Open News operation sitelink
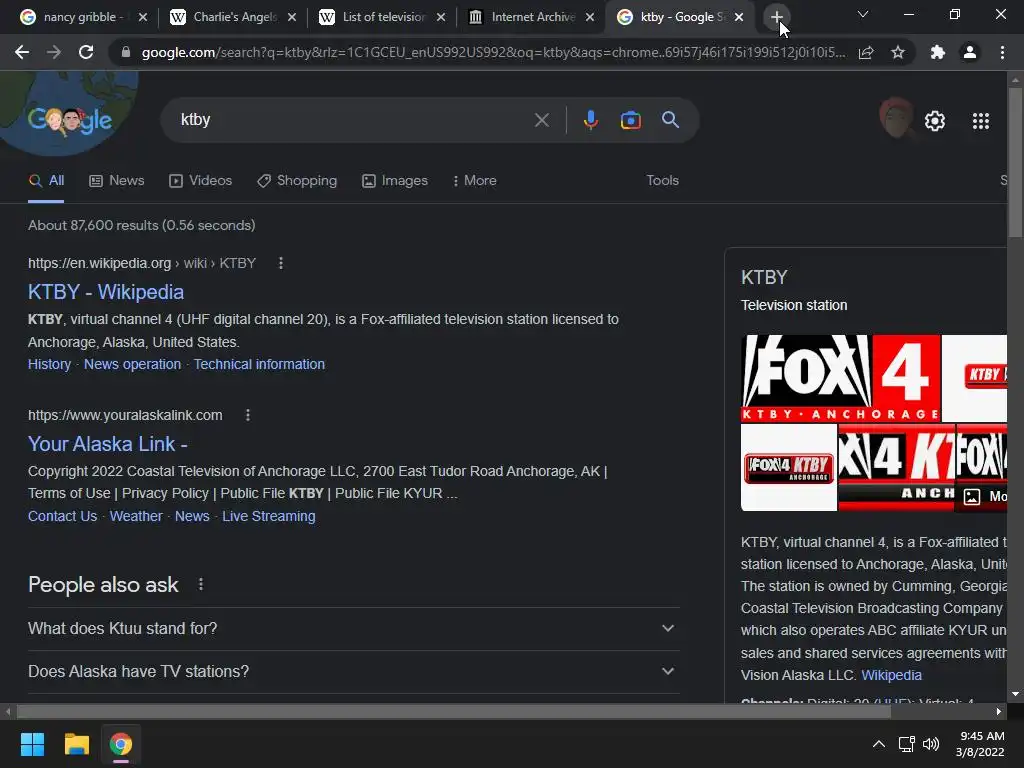The height and width of the screenshot is (768, 1024). (133, 364)
